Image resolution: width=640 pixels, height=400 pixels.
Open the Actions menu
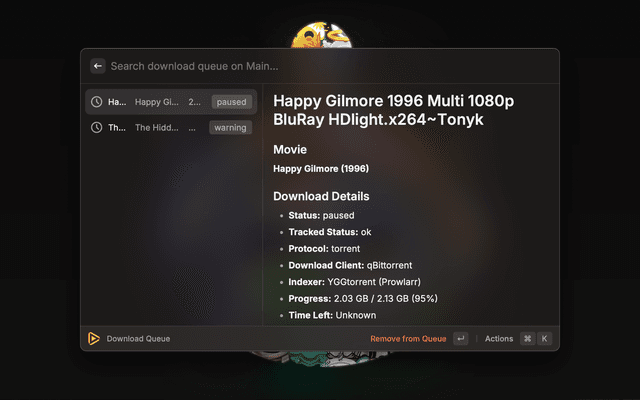pos(498,339)
